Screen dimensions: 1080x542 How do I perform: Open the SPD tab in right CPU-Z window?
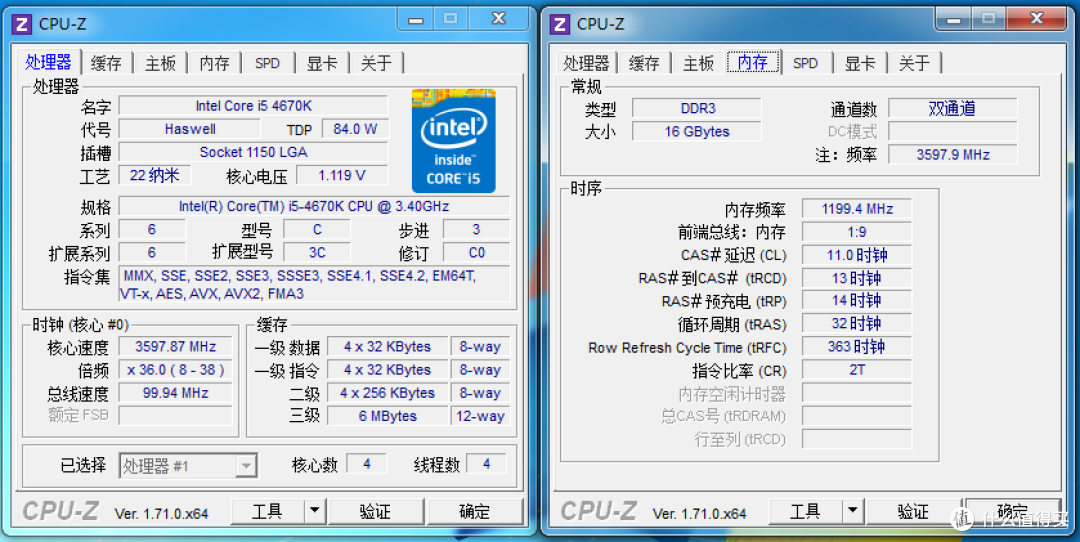tap(805, 63)
